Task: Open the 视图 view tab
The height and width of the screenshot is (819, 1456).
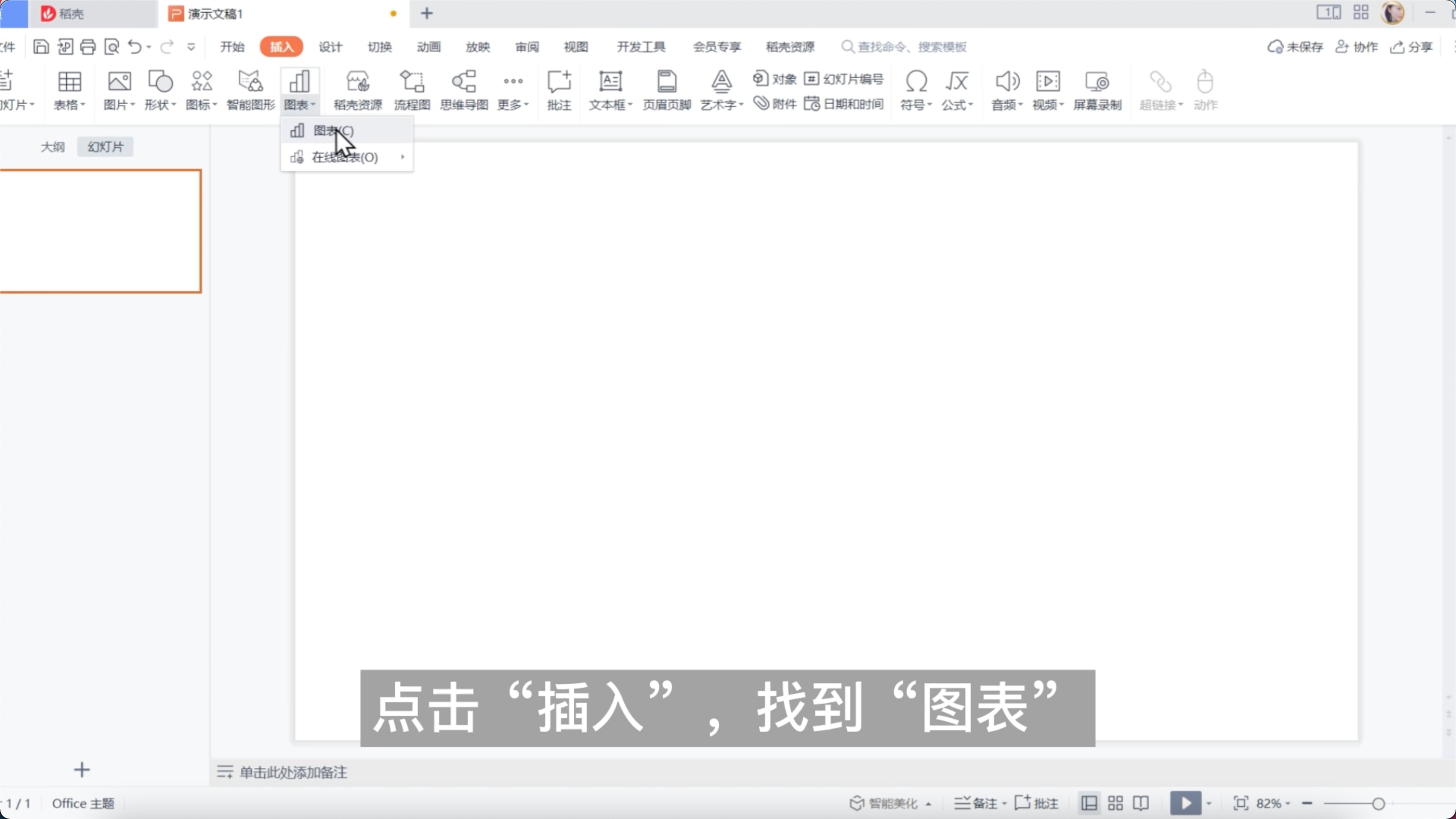Action: [576, 47]
